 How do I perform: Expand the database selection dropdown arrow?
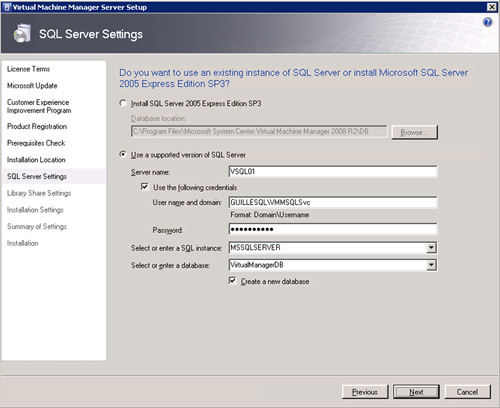coord(431,265)
